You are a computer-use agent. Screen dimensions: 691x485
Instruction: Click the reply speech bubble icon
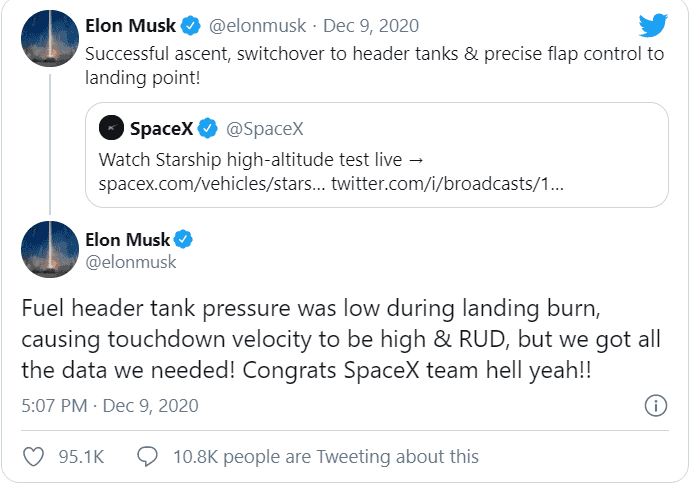tap(147, 456)
